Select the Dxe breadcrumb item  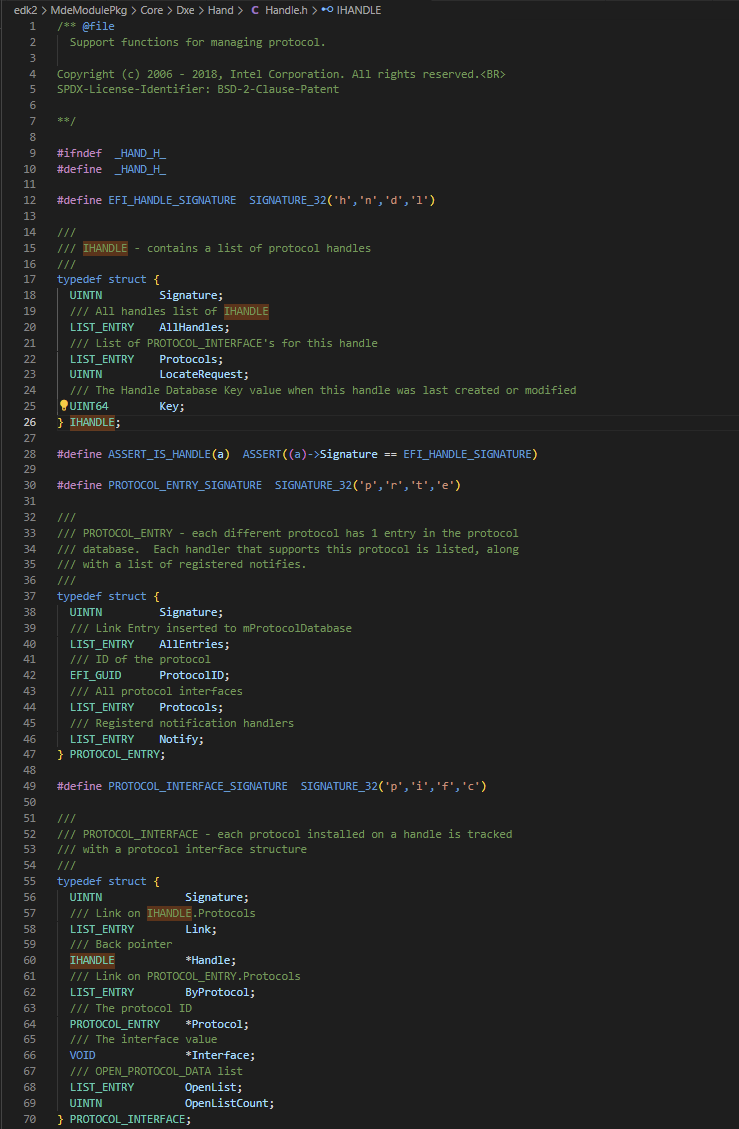point(185,10)
